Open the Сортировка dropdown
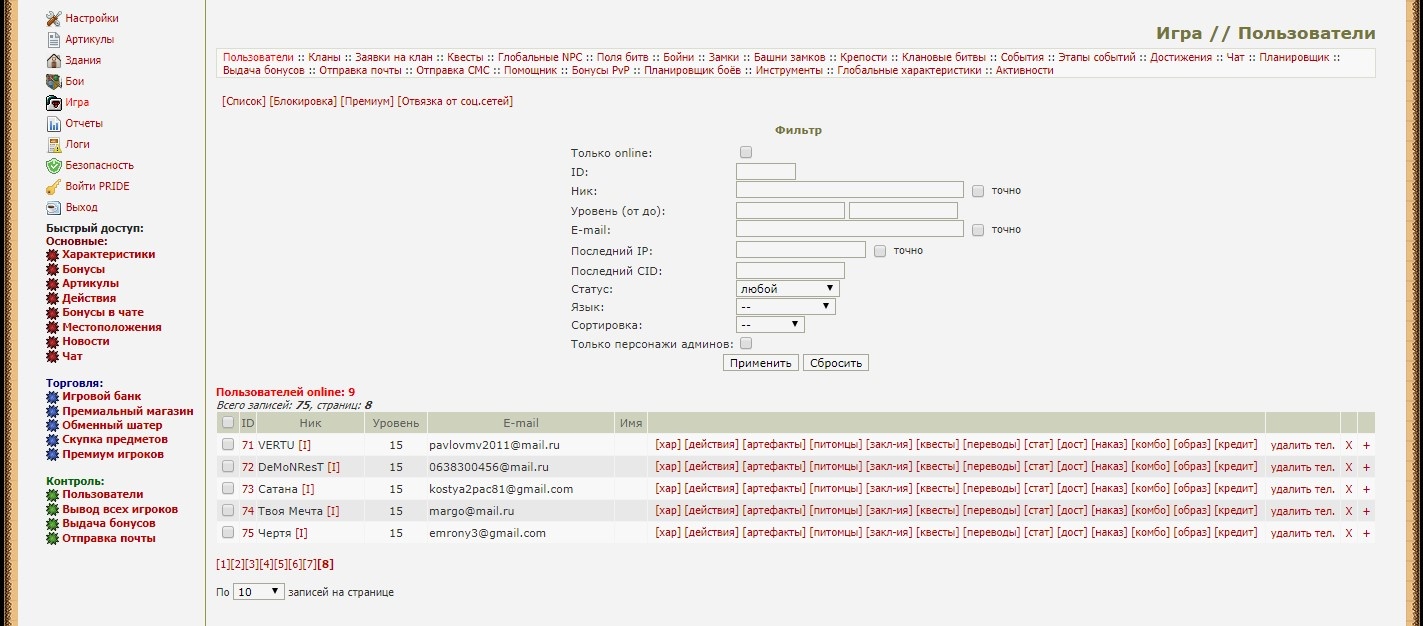Screen dimensions: 1423x626 770,324
